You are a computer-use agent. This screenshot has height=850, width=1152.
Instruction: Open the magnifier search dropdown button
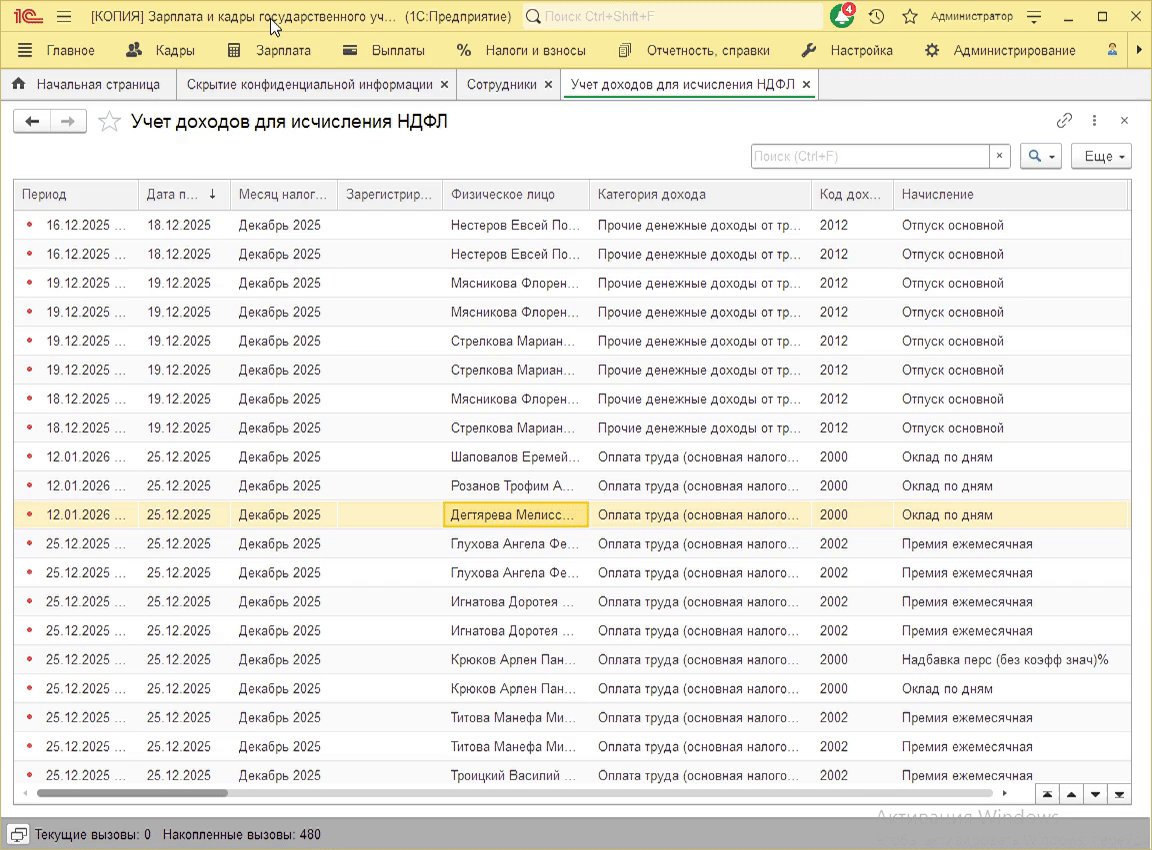click(x=1041, y=156)
